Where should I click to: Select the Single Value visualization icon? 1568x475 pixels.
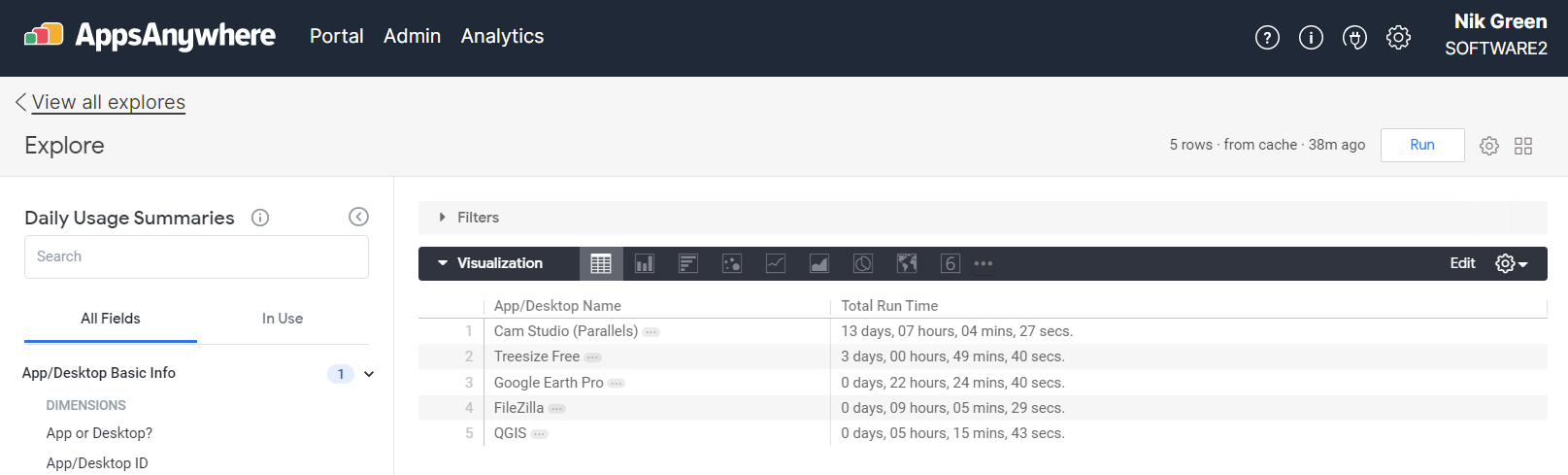(951, 263)
